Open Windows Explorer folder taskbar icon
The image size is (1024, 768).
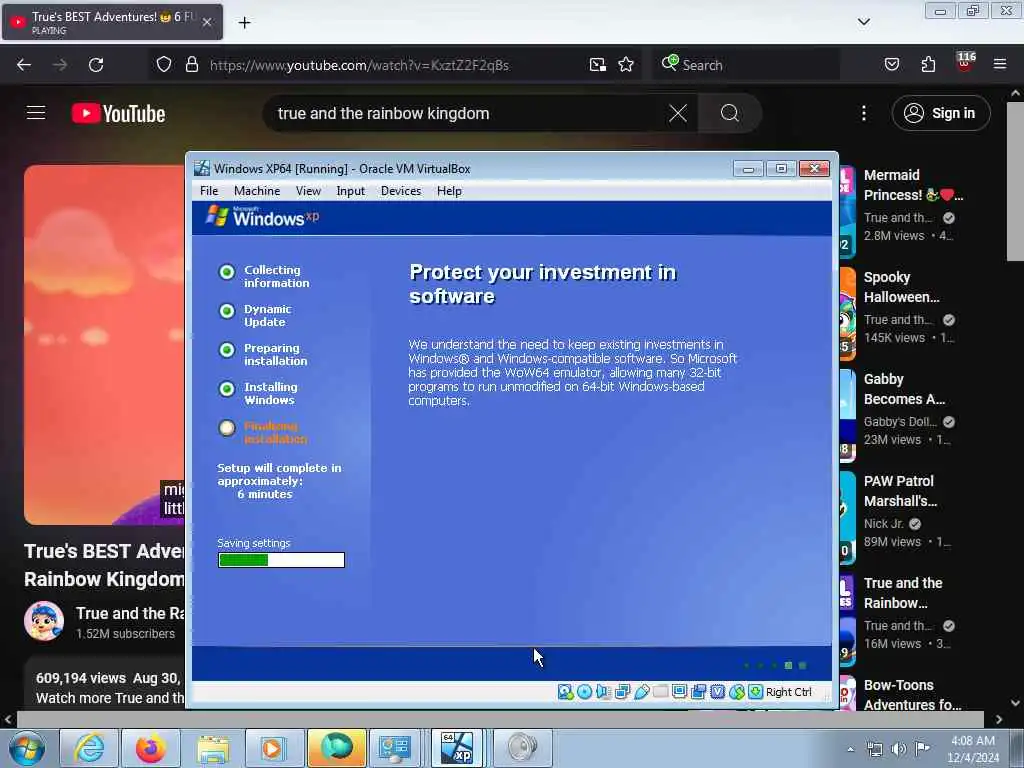[213, 748]
